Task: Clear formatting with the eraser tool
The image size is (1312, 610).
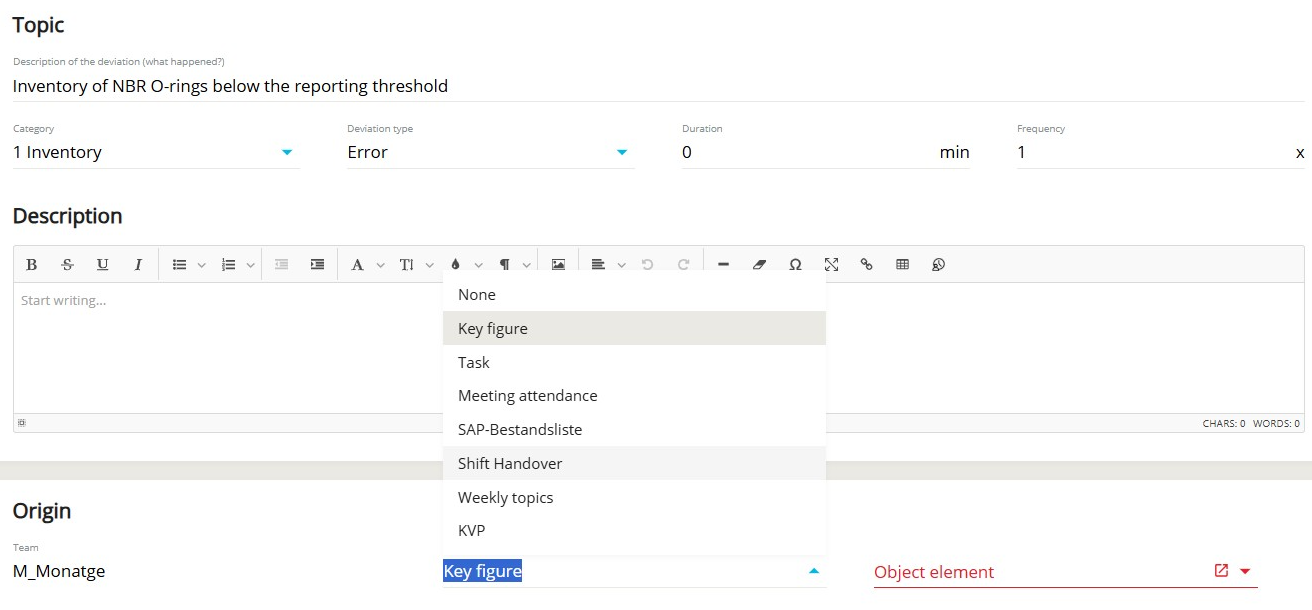Action: [x=759, y=265]
